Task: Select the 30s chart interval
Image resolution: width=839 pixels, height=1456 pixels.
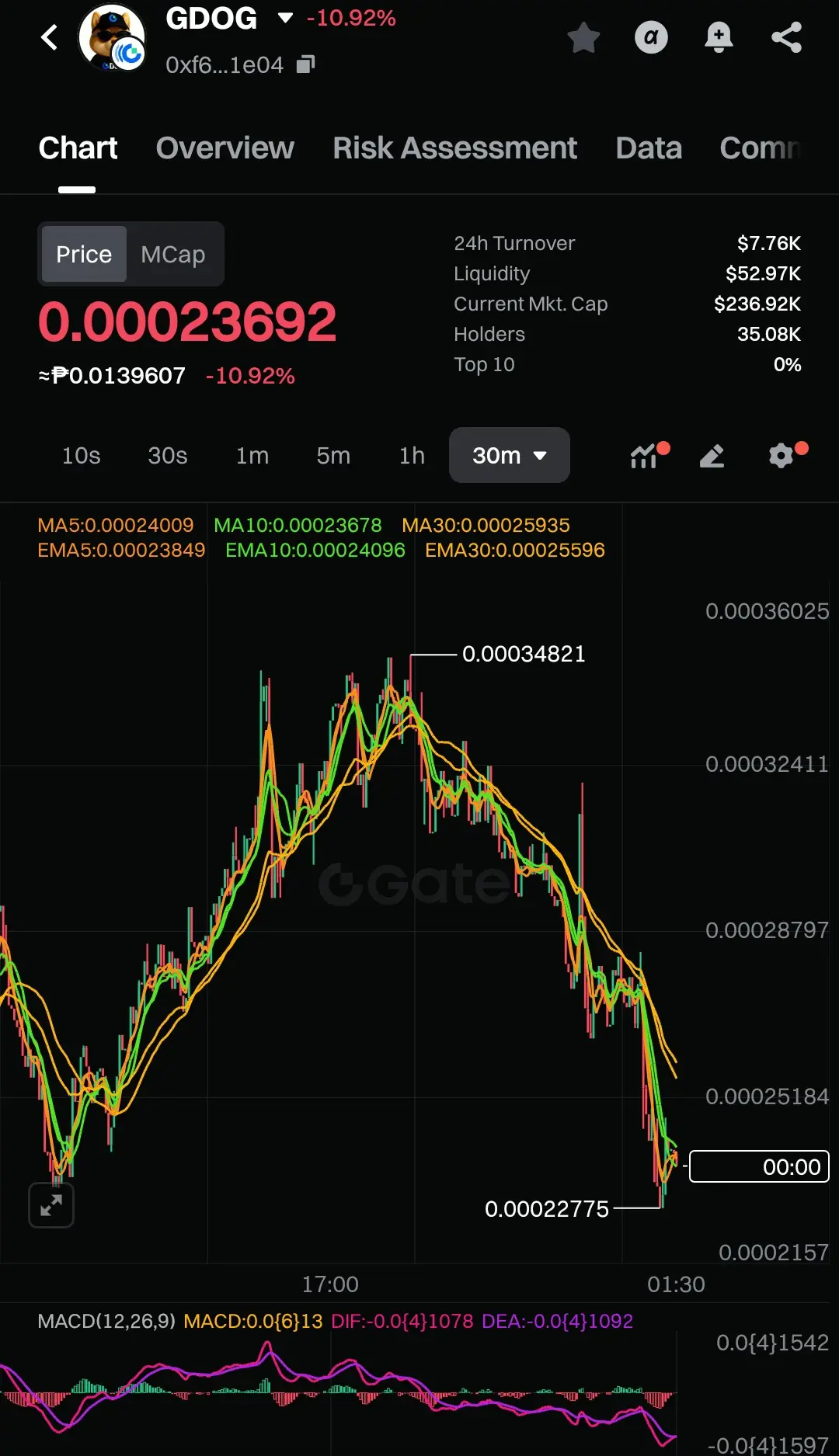Action: (x=168, y=455)
